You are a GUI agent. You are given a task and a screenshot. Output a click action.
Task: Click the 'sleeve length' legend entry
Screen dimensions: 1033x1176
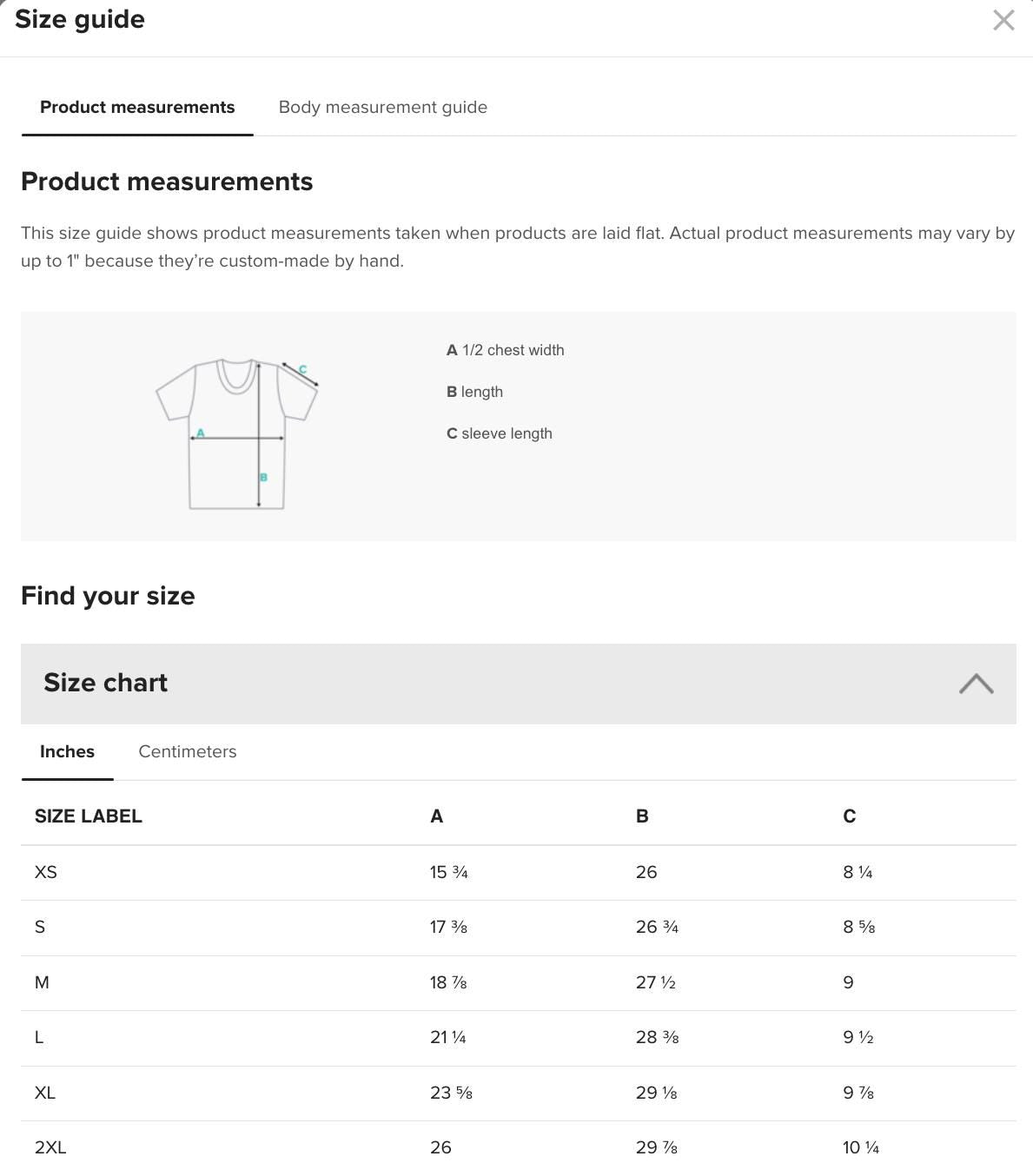[x=499, y=433]
